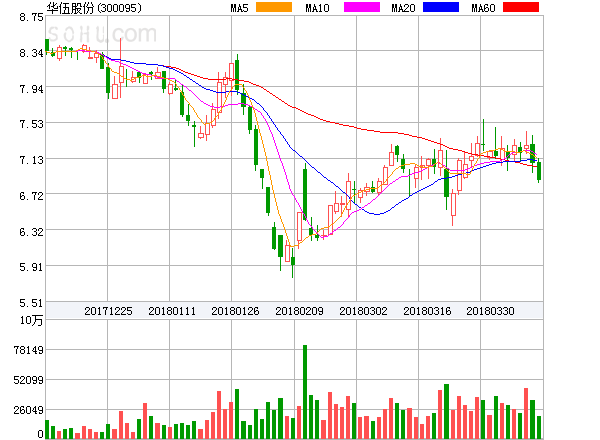600x440 pixels.
Task: Click the 7.94 price axis label
Action: pyautogui.click(x=31, y=89)
